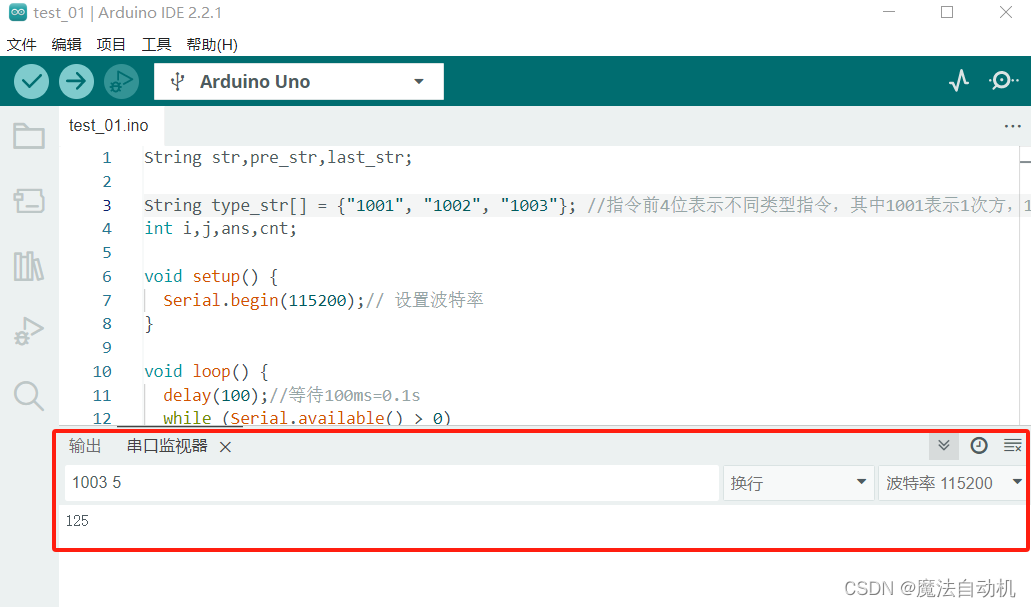Open the 波特率 115200 baud dropdown

(953, 483)
